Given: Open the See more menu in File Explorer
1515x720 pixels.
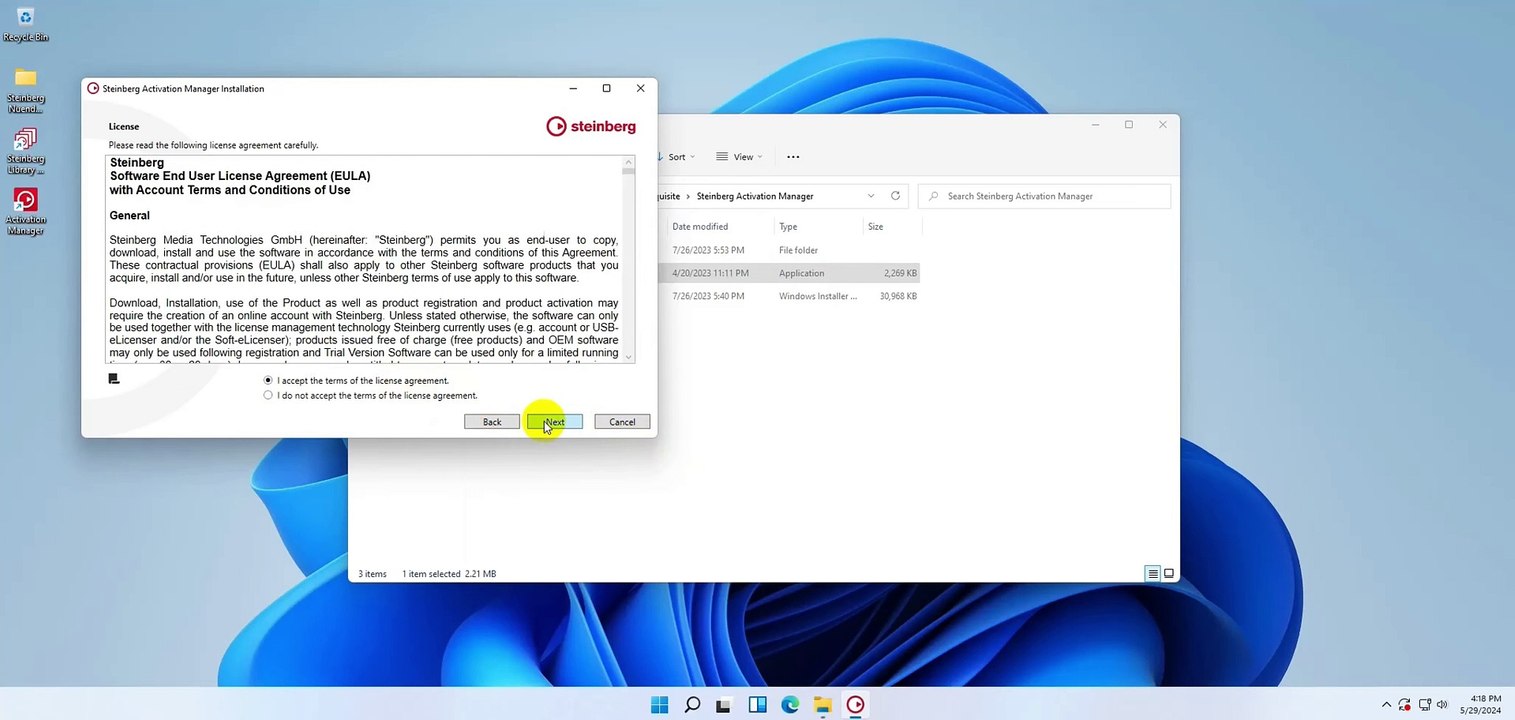Looking at the screenshot, I should (793, 157).
